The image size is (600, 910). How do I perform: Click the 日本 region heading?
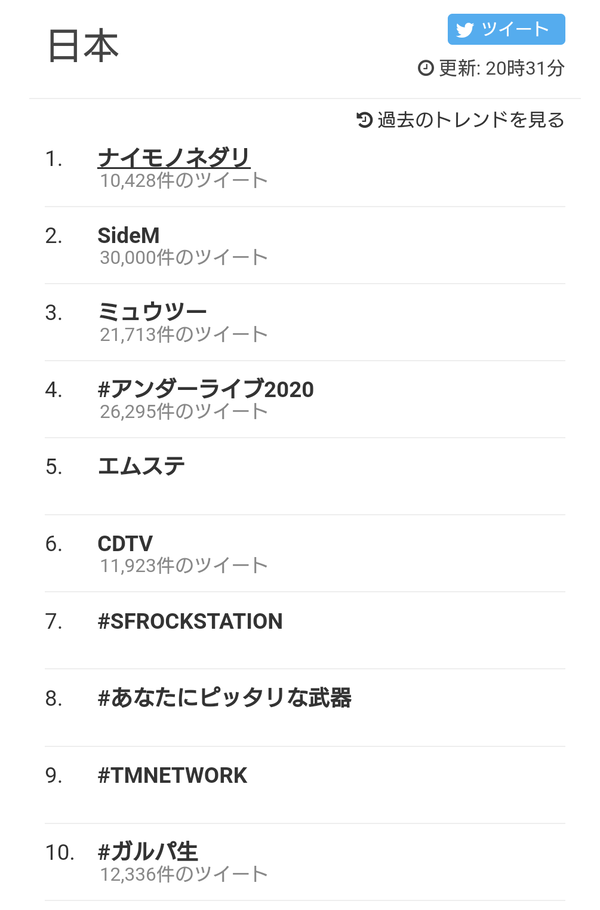click(x=83, y=46)
